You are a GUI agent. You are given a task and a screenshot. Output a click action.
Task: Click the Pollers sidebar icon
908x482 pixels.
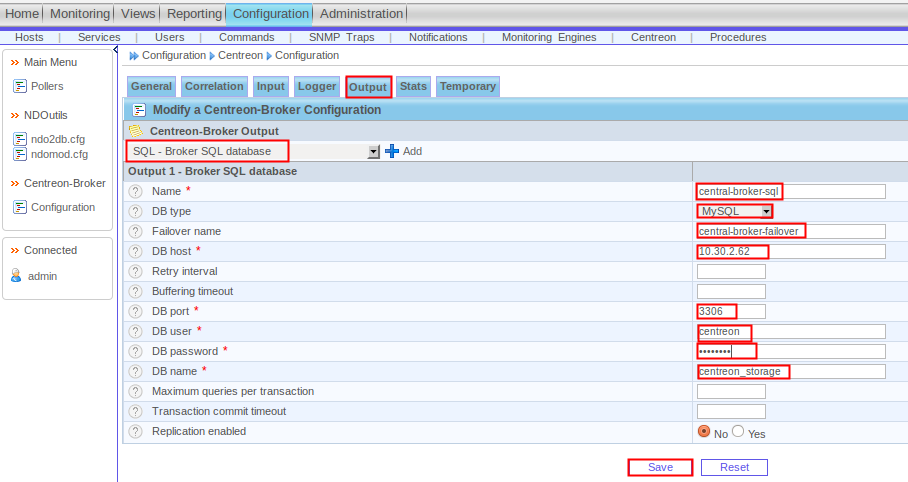(x=20, y=86)
